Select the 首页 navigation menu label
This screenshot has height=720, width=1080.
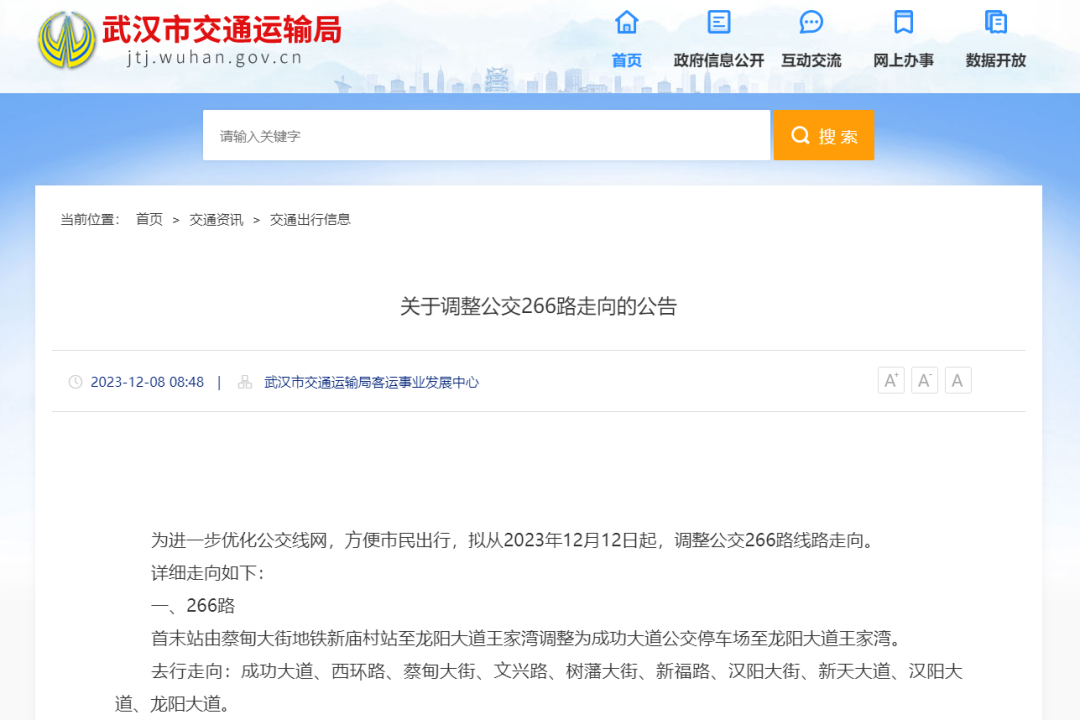[x=626, y=60]
